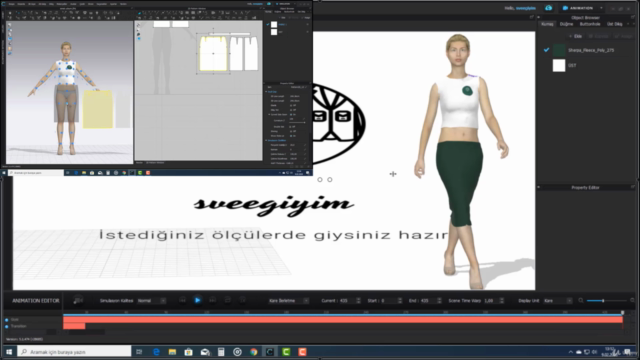Image resolution: width=640 pixels, height=360 pixels.
Task: Open the Kare İkileme dropdown
Action: tap(288, 301)
